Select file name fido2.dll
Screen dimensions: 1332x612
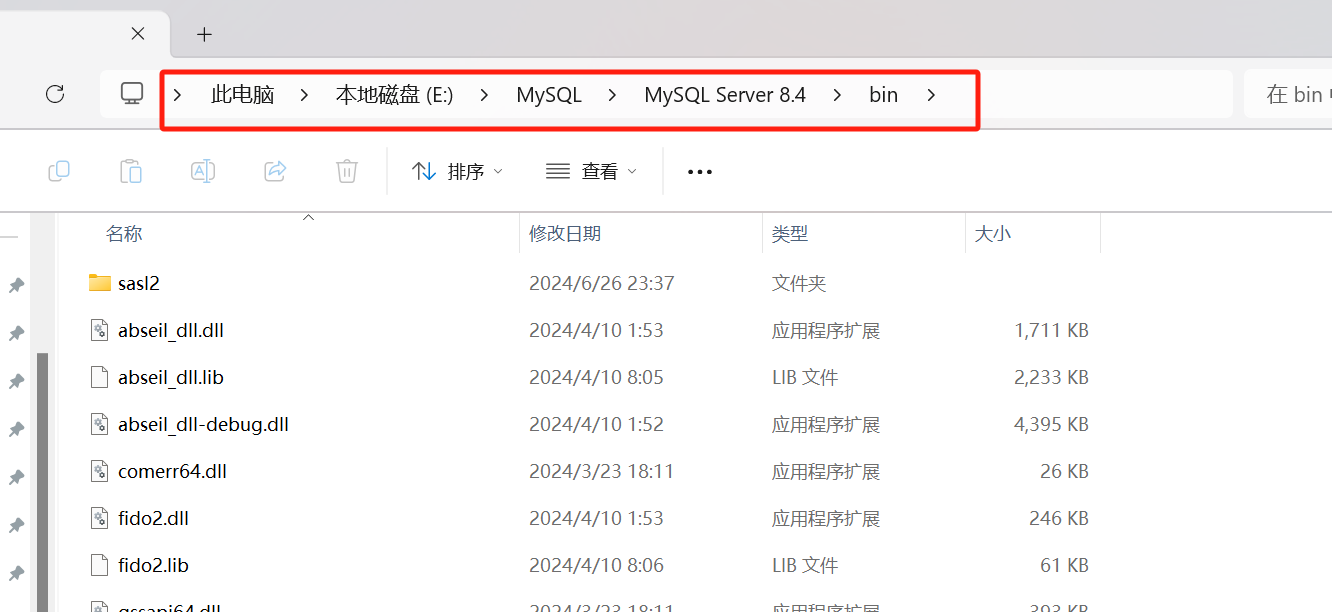pos(153,518)
